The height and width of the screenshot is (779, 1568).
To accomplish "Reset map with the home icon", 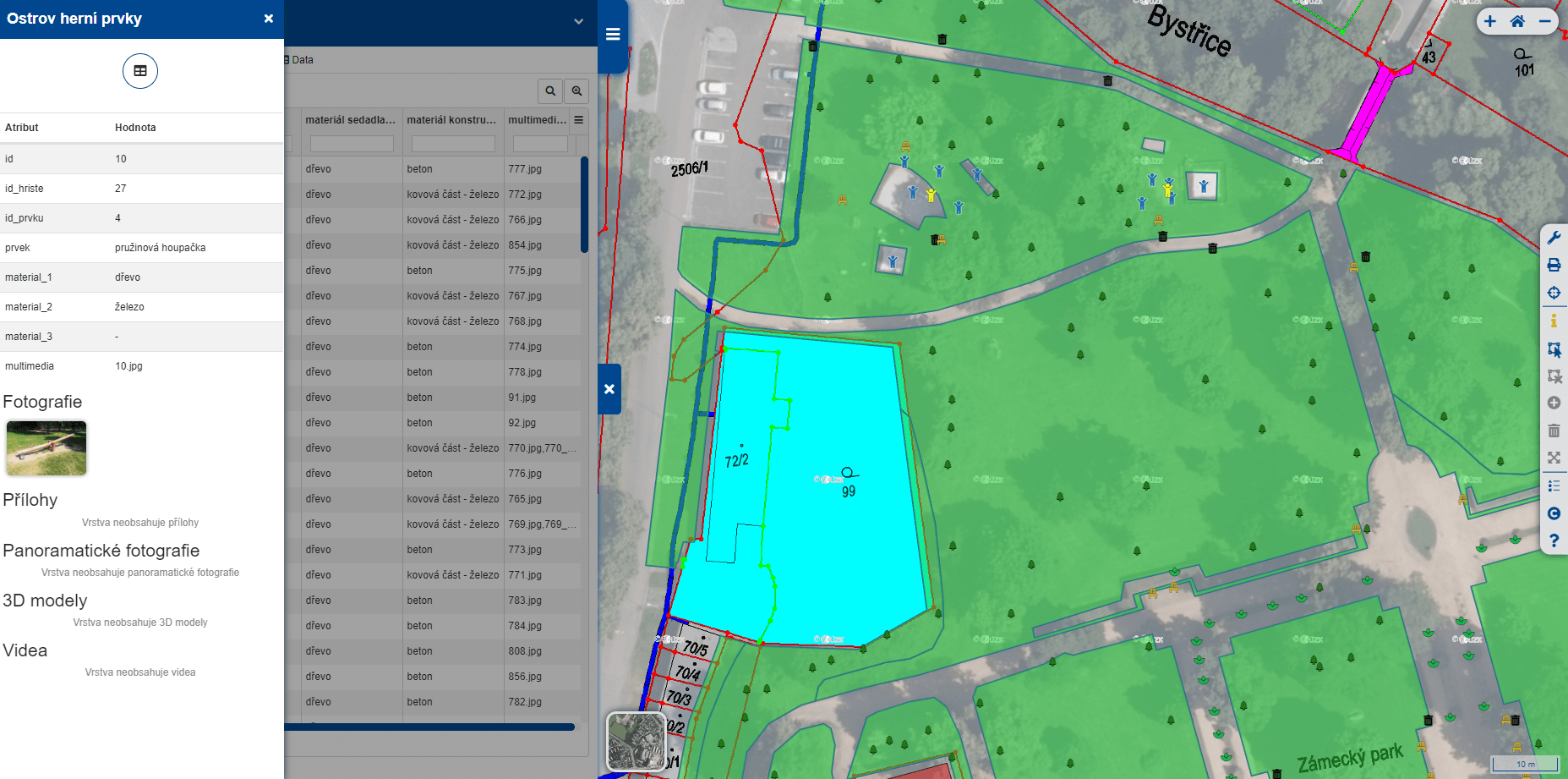I will [1517, 22].
